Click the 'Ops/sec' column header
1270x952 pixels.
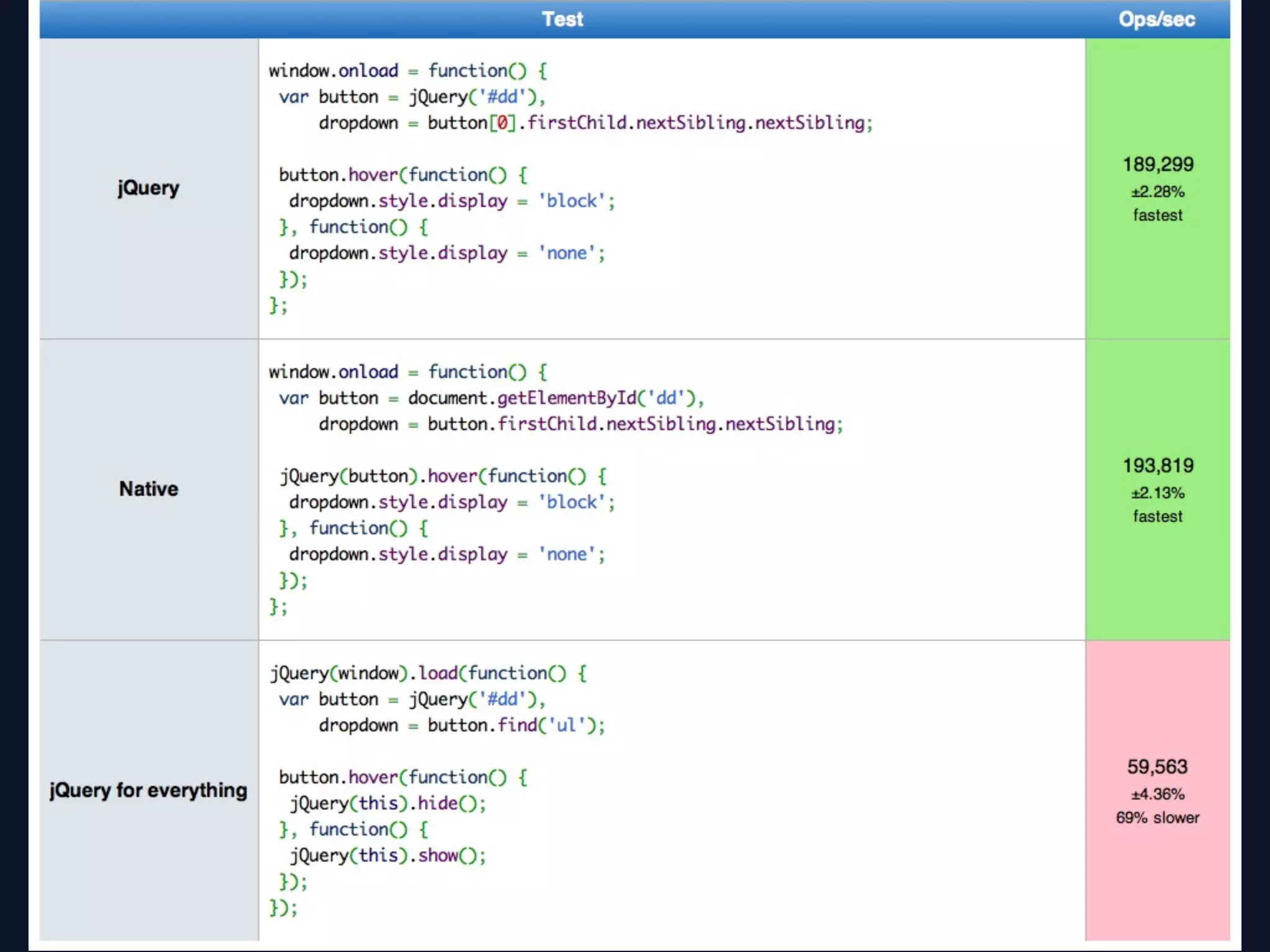pyautogui.click(x=1157, y=19)
